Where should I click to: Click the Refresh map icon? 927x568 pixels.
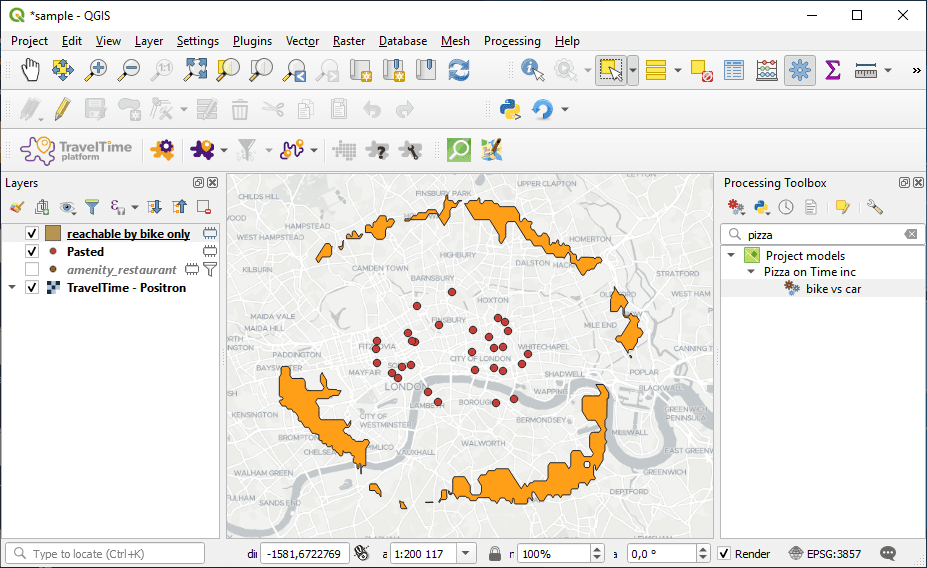tap(458, 70)
